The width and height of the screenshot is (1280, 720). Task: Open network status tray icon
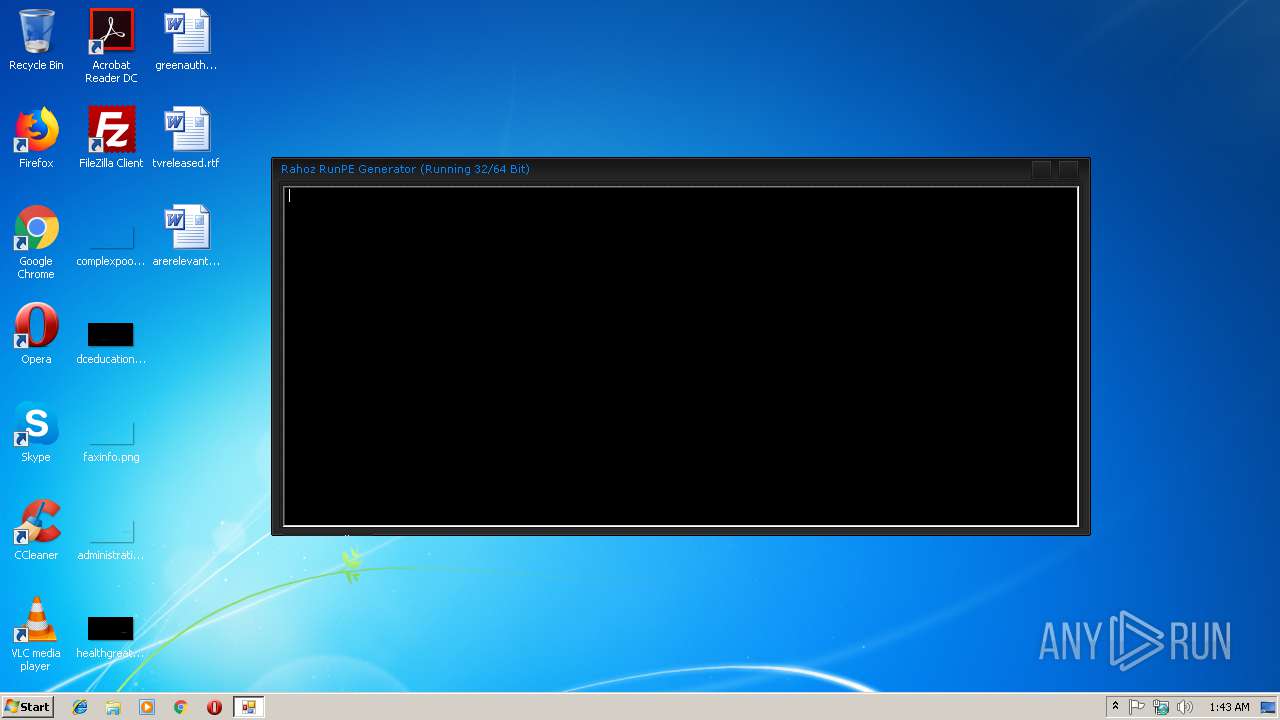point(1161,707)
